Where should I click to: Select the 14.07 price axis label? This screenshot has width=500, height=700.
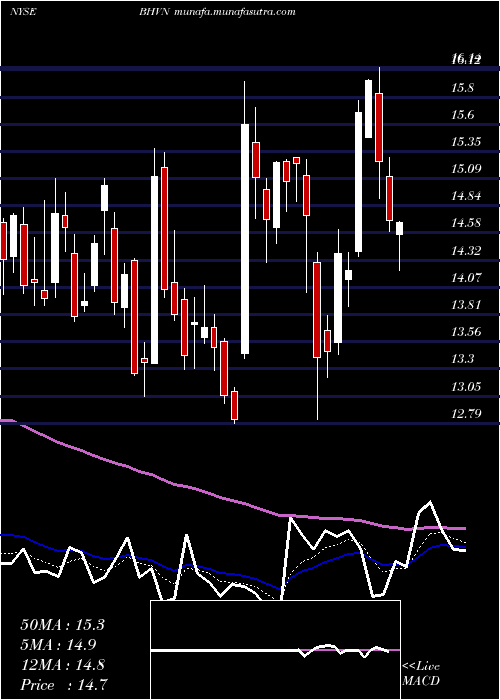[466, 278]
